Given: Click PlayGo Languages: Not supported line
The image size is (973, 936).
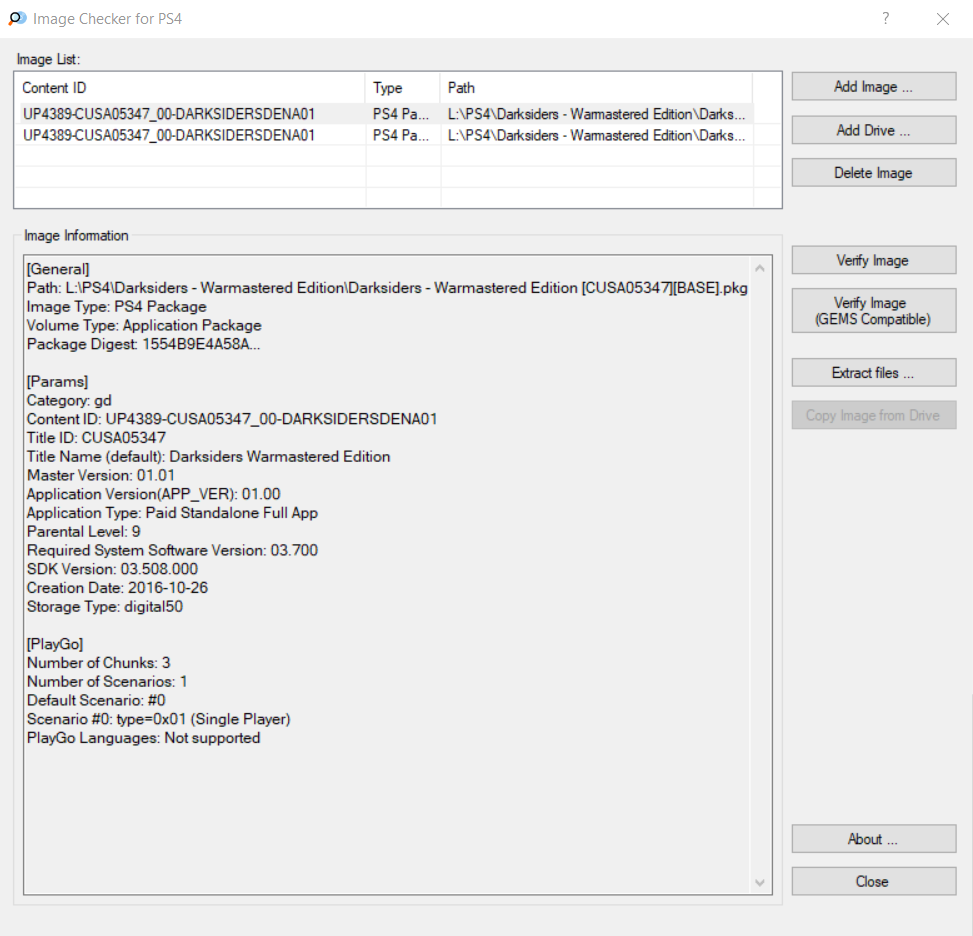Looking at the screenshot, I should point(143,738).
